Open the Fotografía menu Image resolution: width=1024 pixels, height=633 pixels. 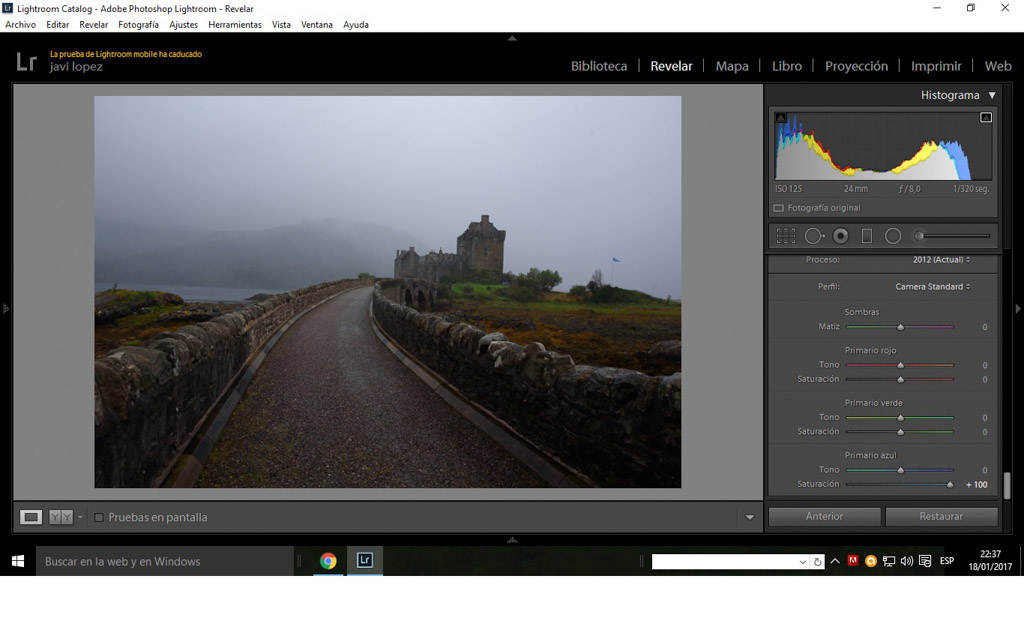click(x=138, y=24)
